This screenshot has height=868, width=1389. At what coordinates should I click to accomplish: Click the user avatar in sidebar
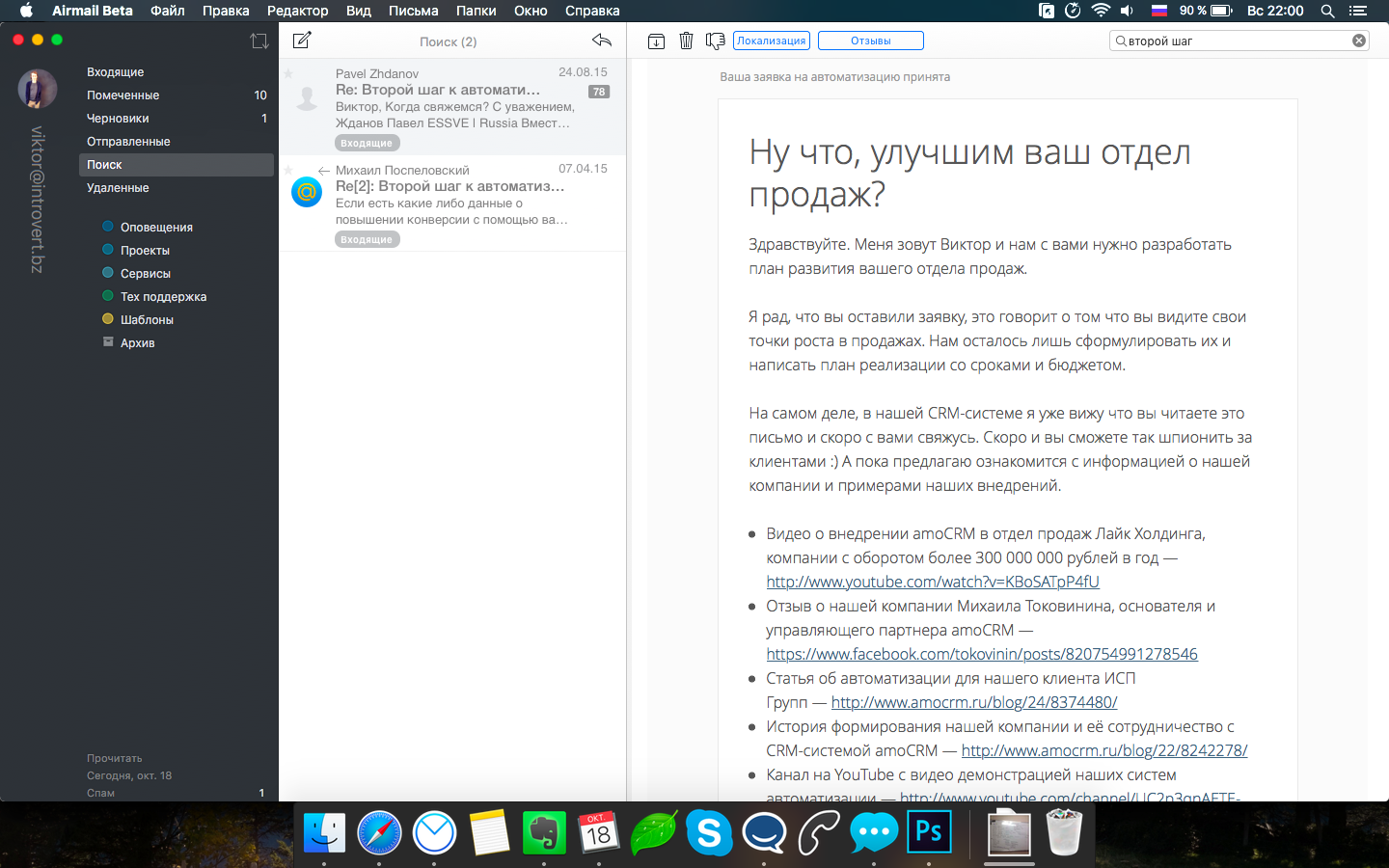tap(38, 89)
